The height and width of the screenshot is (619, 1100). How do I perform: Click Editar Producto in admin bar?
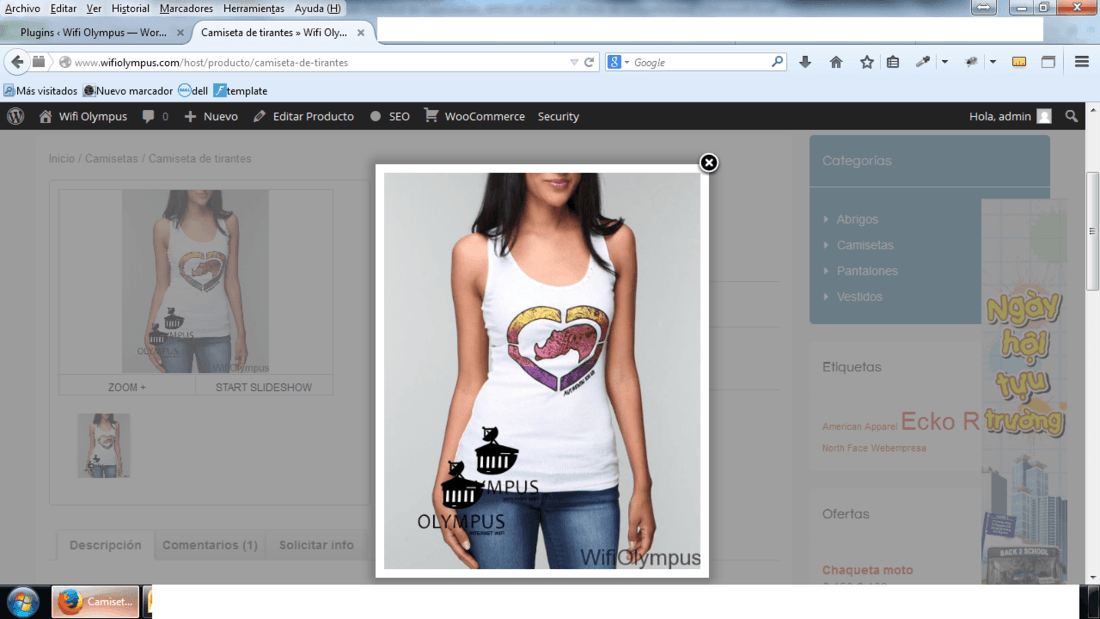(x=304, y=117)
